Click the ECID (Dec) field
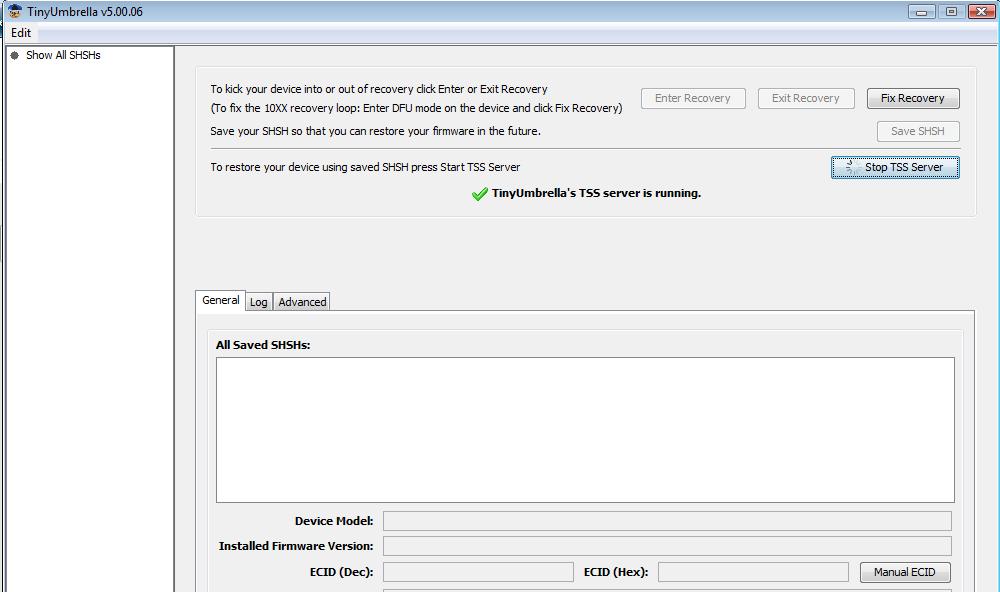This screenshot has width=1000, height=592. [x=478, y=572]
